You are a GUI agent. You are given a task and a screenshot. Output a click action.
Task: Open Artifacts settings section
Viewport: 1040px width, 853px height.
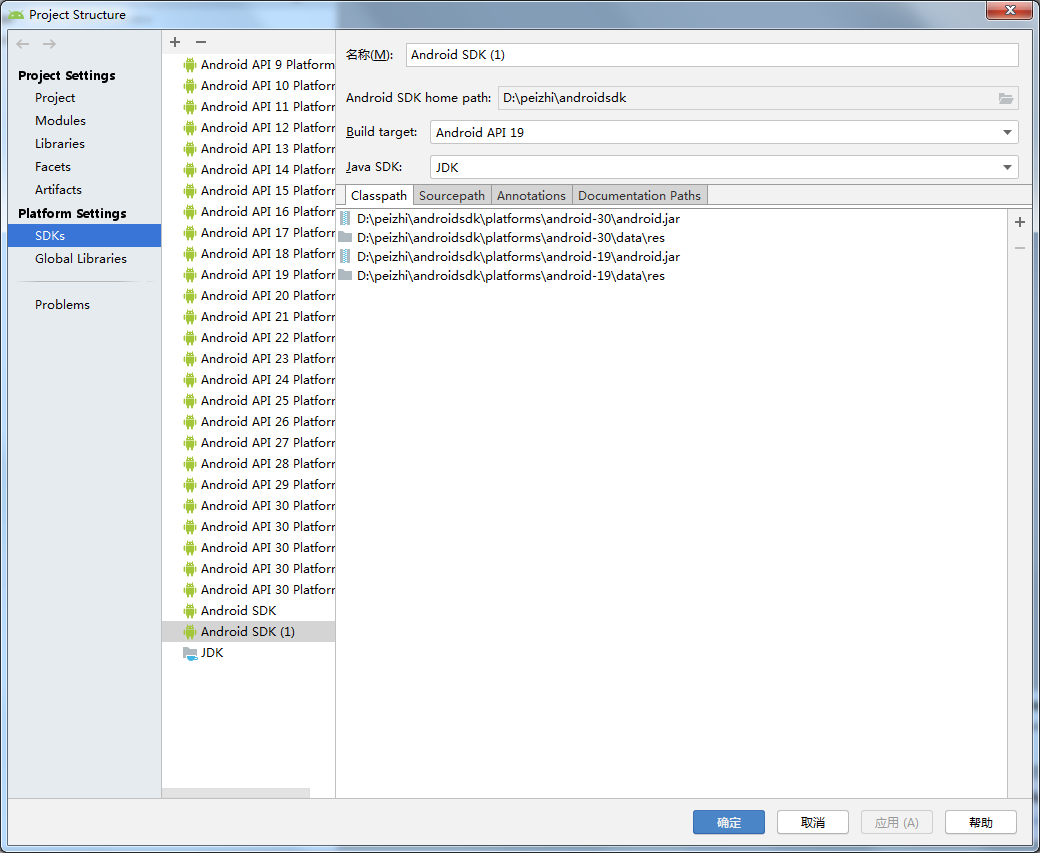coord(58,190)
